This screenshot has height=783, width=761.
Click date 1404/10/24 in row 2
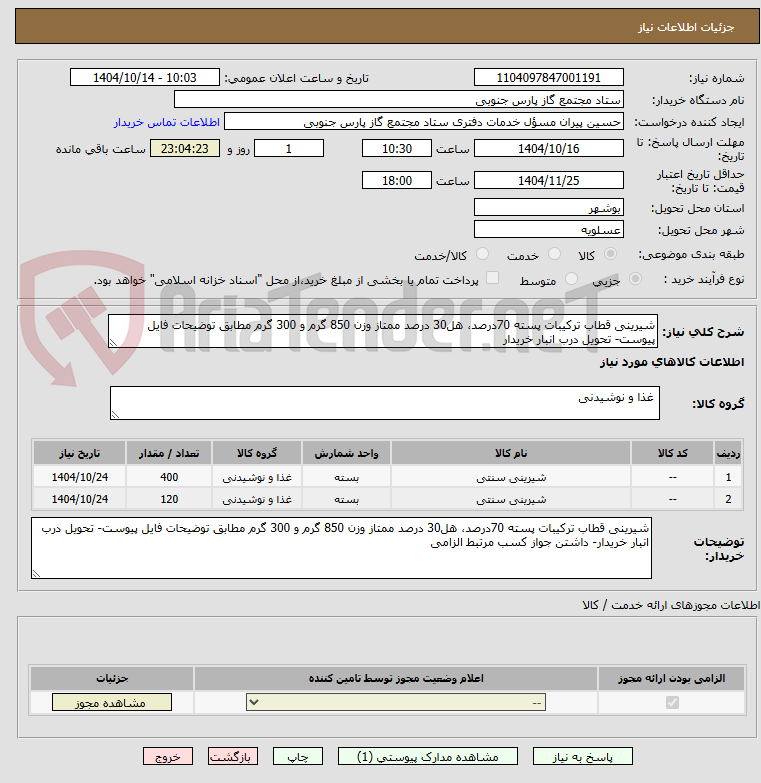tap(79, 499)
